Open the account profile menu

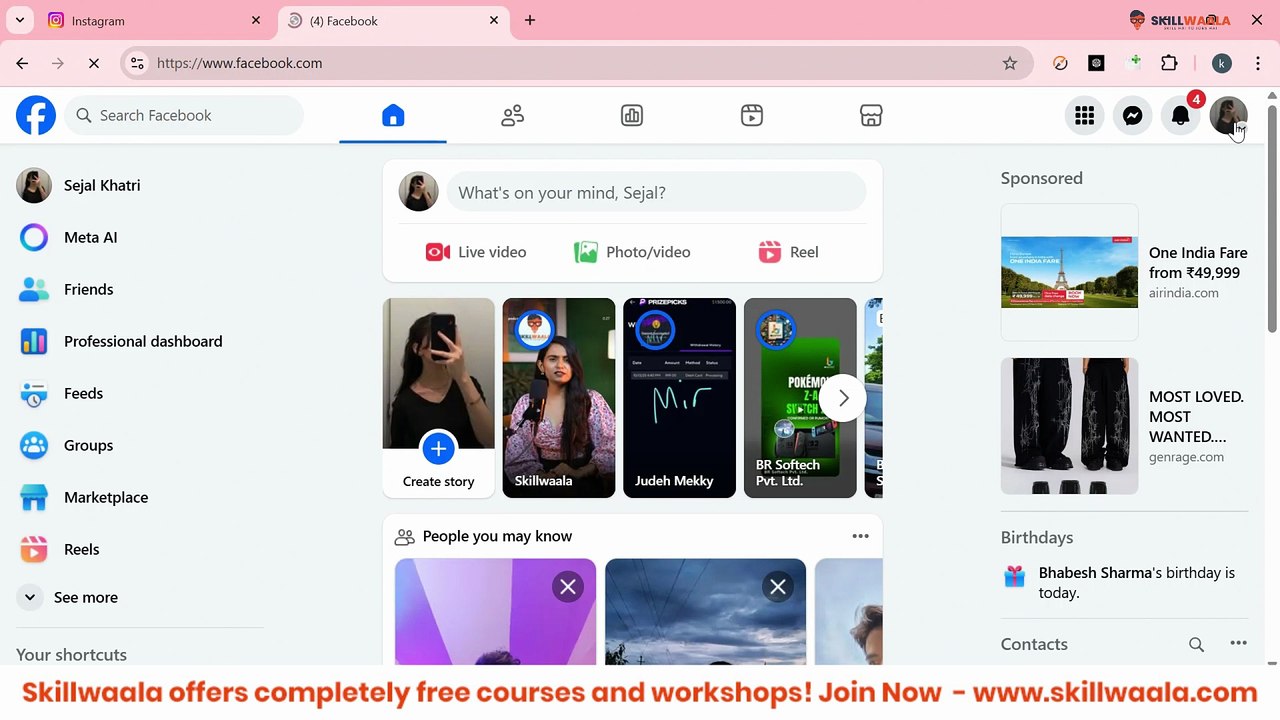(1228, 116)
